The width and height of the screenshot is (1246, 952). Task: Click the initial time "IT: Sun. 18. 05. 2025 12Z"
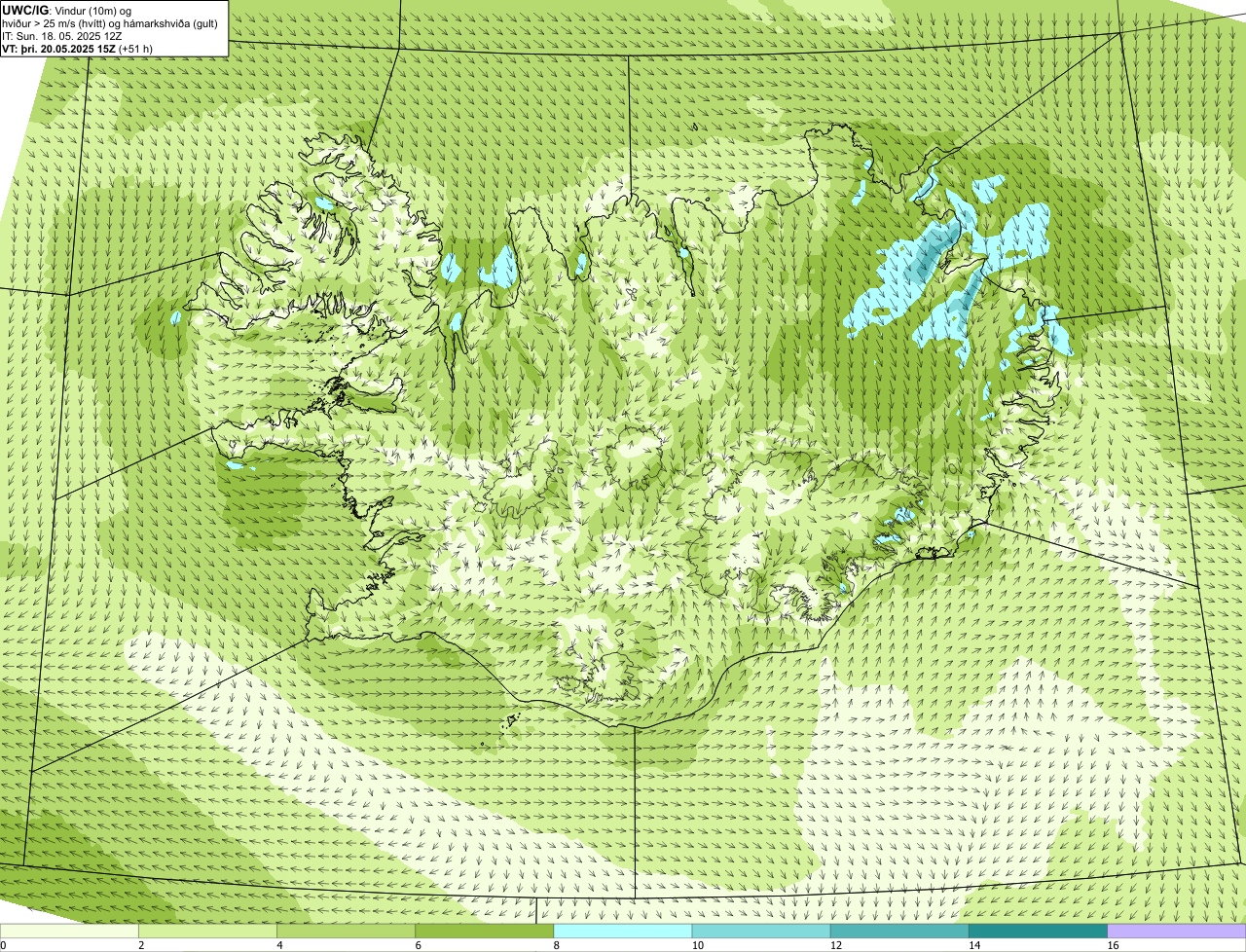tap(62, 36)
